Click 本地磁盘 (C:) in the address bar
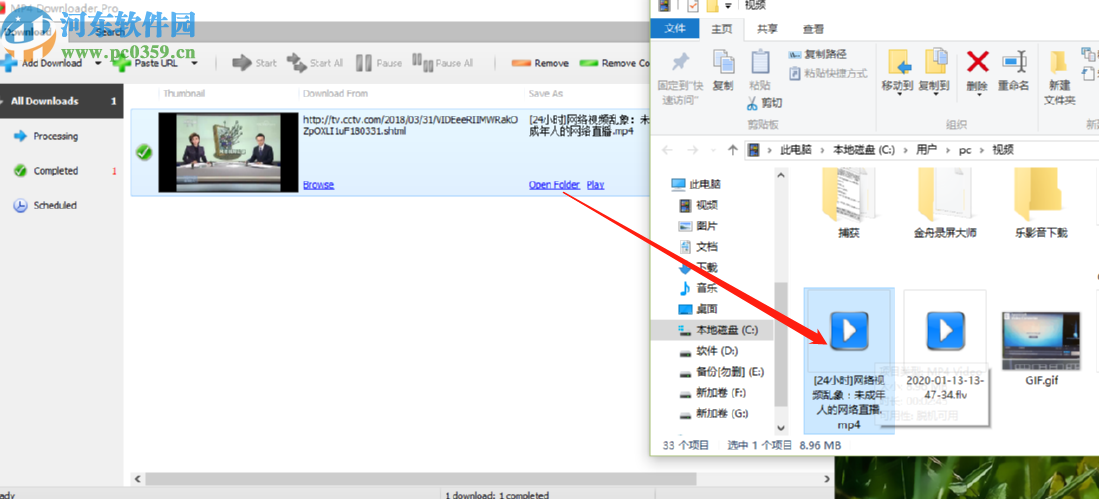The image size is (1099, 499). (x=864, y=150)
